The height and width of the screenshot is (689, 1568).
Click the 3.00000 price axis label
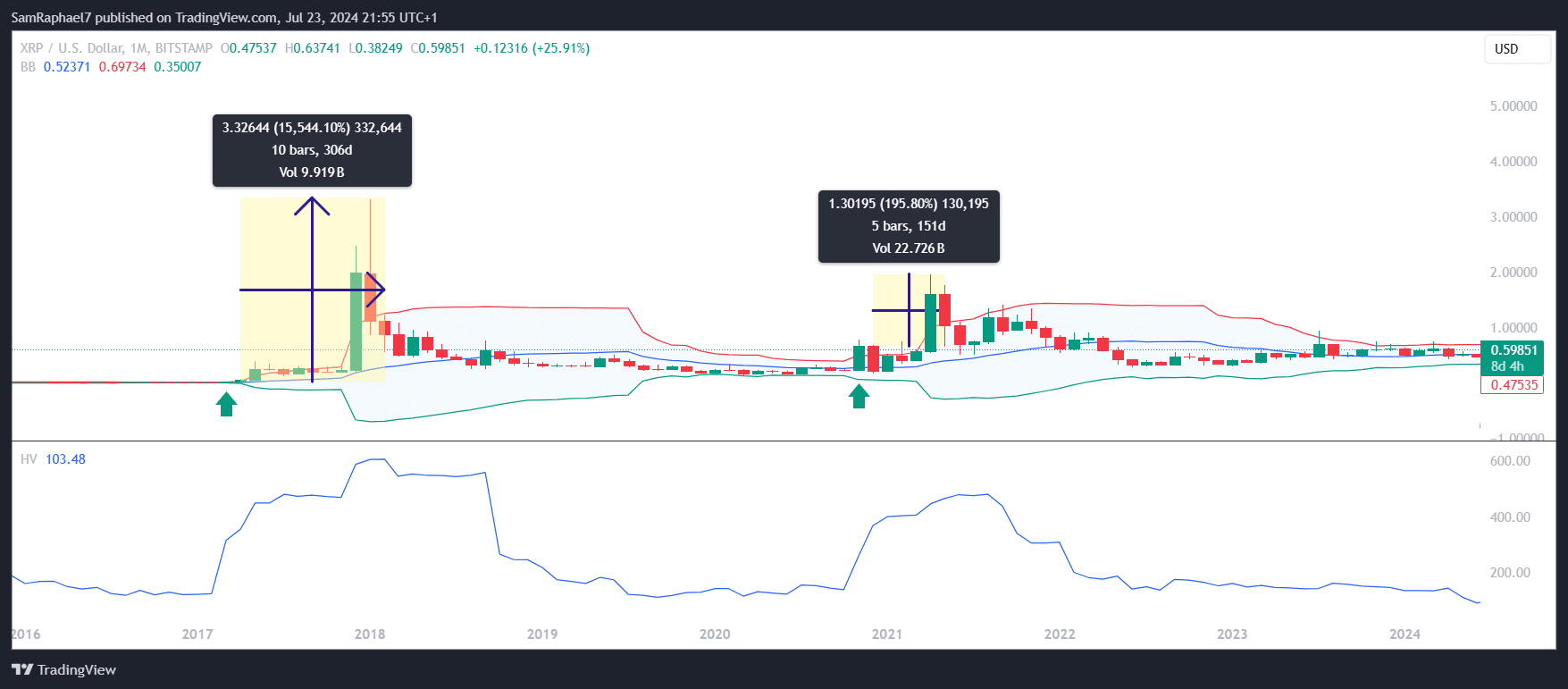coord(1513,217)
